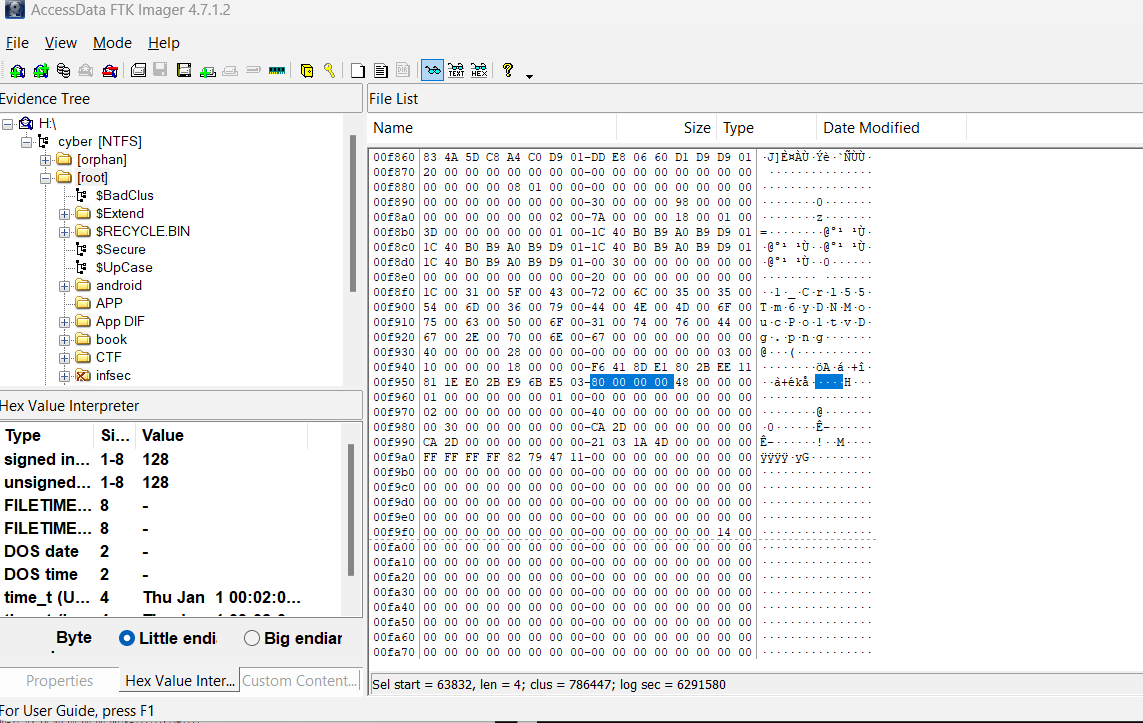Image resolution: width=1143 pixels, height=723 pixels.
Task: Expand the $RECYCLE.BIN folder
Action: pyautogui.click(x=64, y=232)
